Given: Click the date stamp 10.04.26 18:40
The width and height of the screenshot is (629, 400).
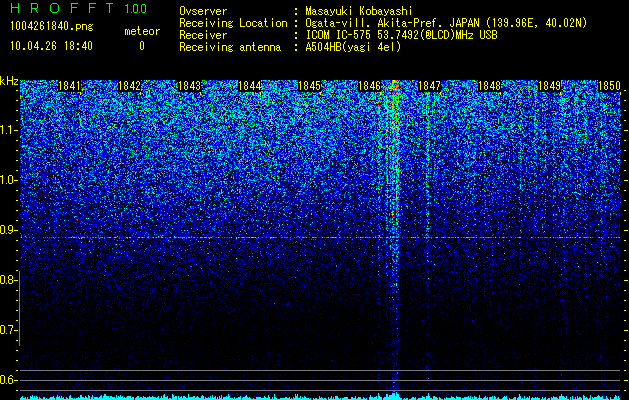Looking at the screenshot, I should pyautogui.click(x=51, y=46).
